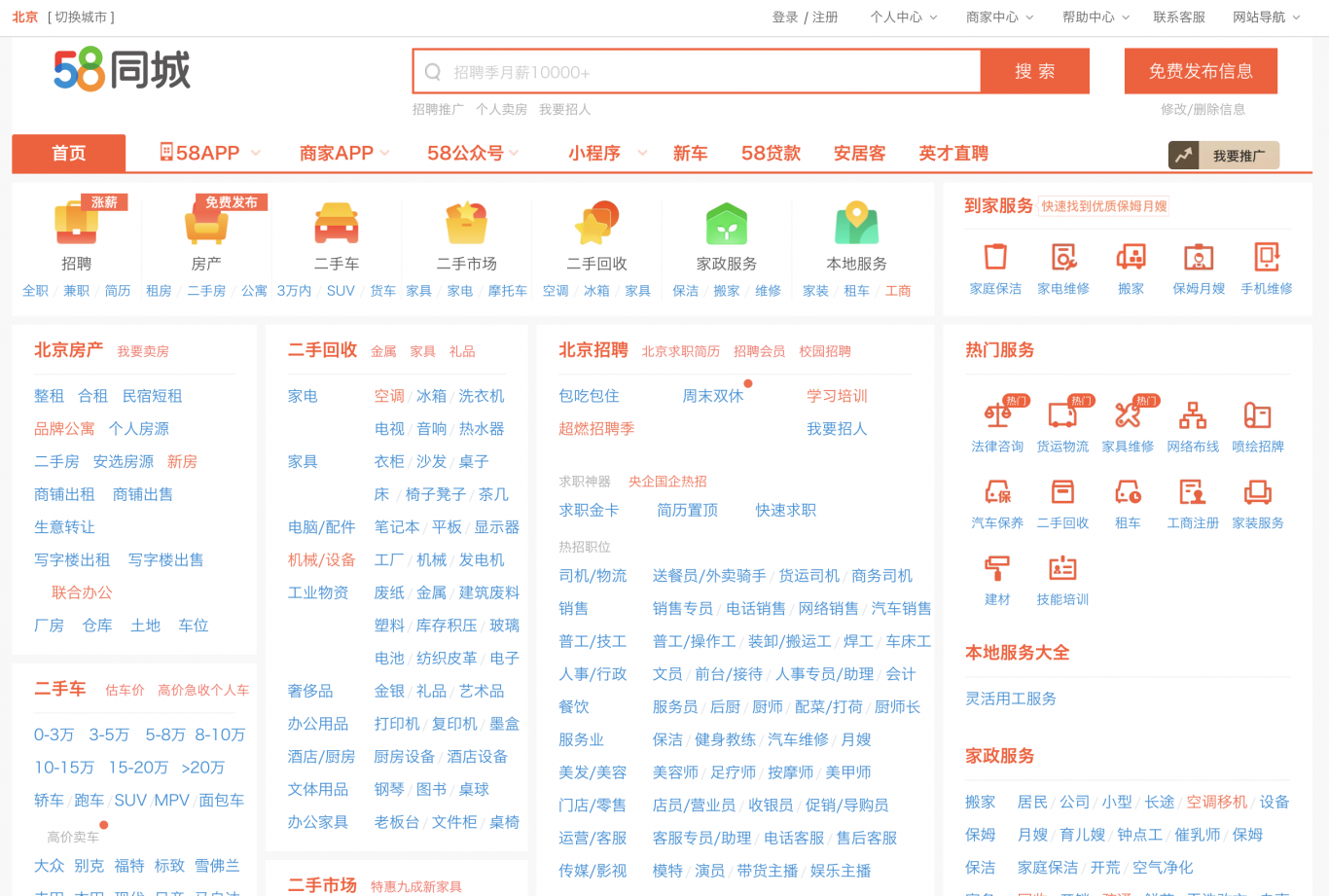Screen dimensions: 1329x896
Task: Select the 0-3万 car price range
Action: tap(54, 735)
